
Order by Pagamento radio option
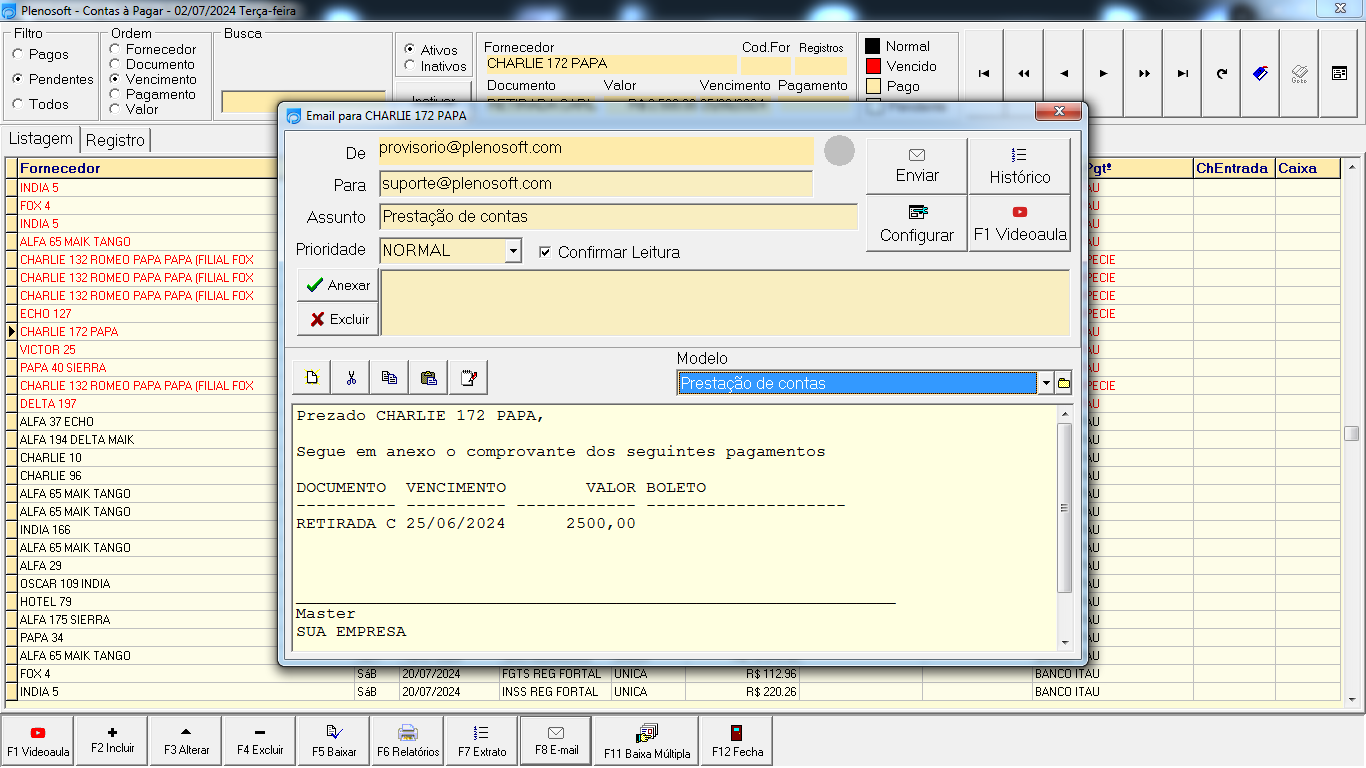pyautogui.click(x=115, y=94)
